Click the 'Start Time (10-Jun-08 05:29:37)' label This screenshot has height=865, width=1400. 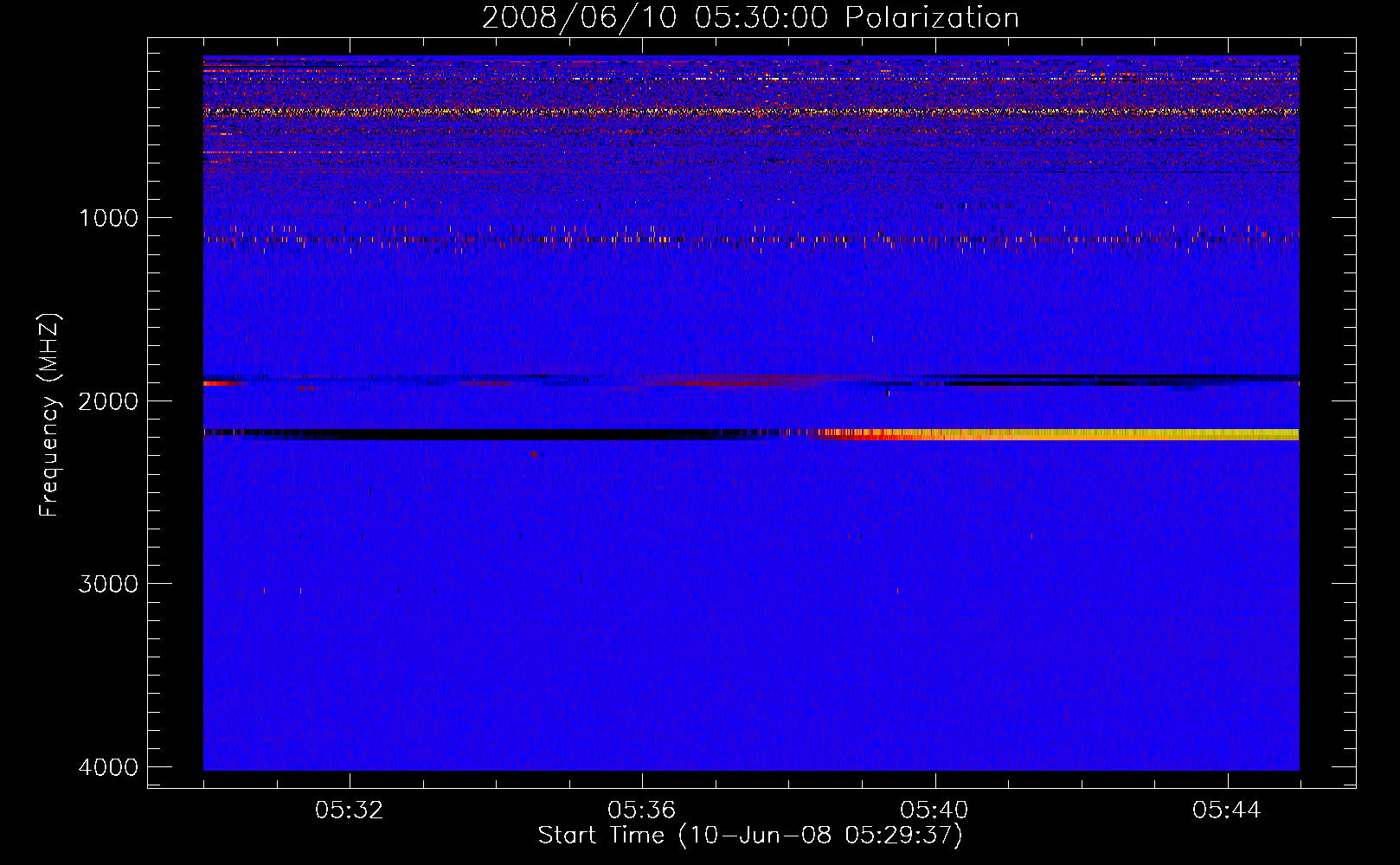point(750,836)
